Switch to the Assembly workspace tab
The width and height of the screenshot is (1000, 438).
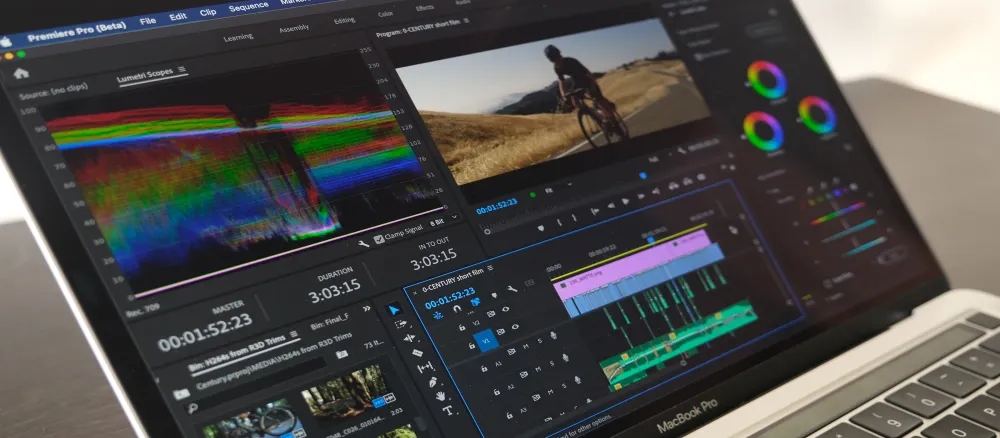point(293,30)
